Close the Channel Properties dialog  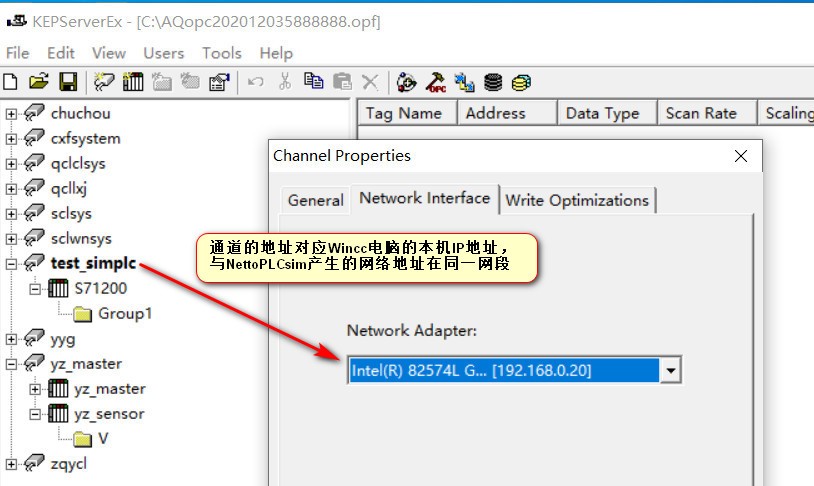[x=741, y=156]
